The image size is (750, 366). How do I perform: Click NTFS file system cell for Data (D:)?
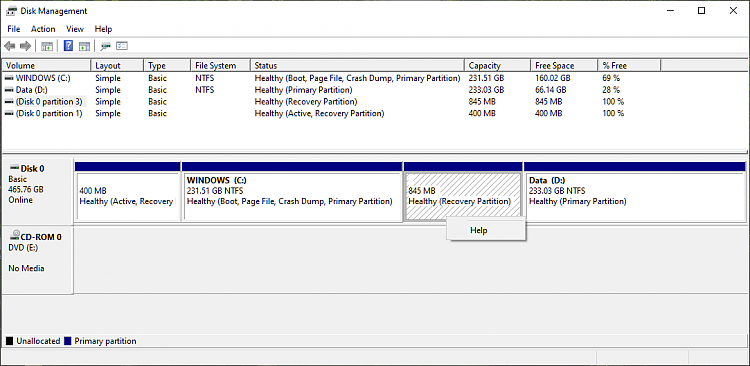204,90
